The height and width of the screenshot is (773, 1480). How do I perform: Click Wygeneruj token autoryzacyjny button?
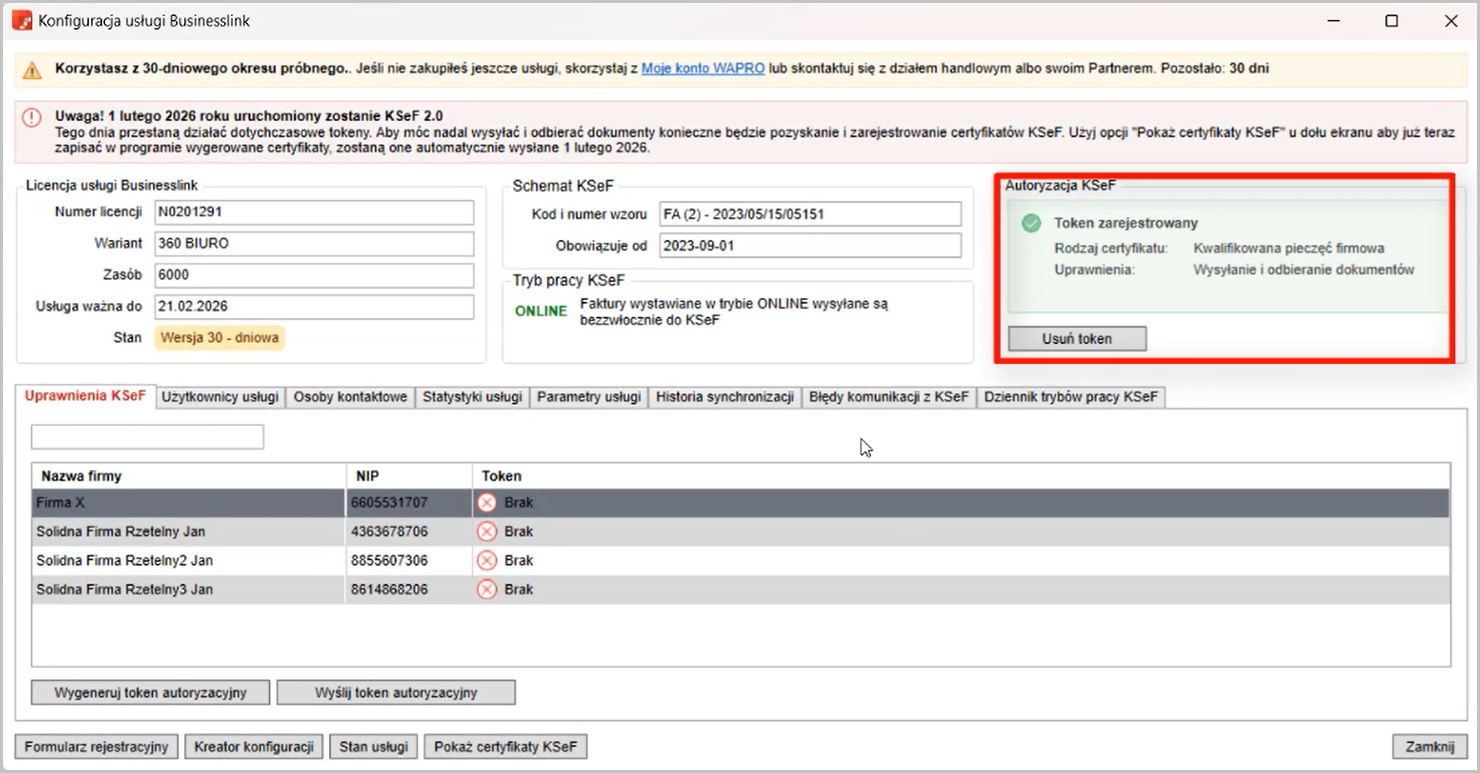150,692
